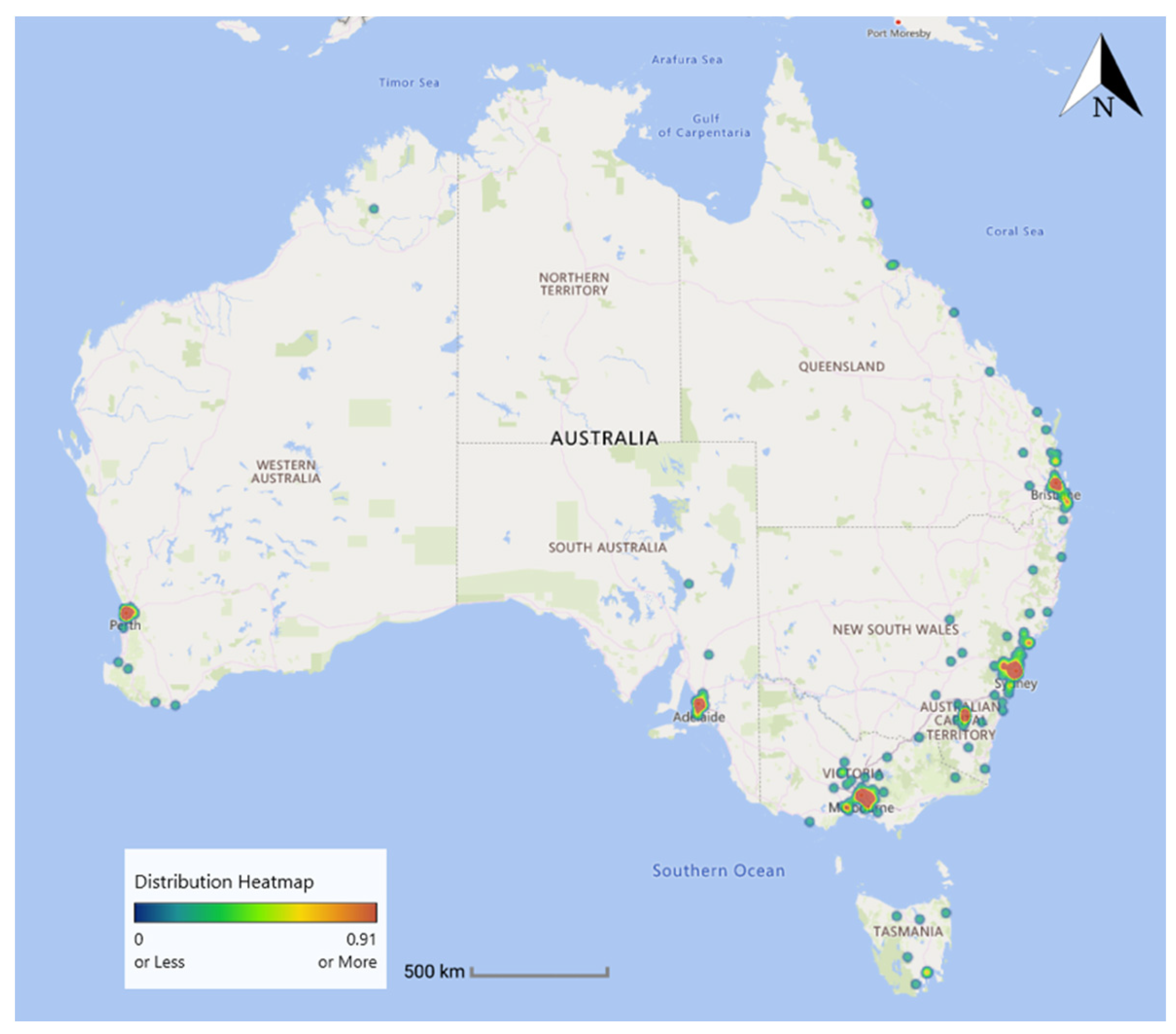Screen dimensions: 1176x1034
Task: Click the South Australia label
Action: [607, 547]
